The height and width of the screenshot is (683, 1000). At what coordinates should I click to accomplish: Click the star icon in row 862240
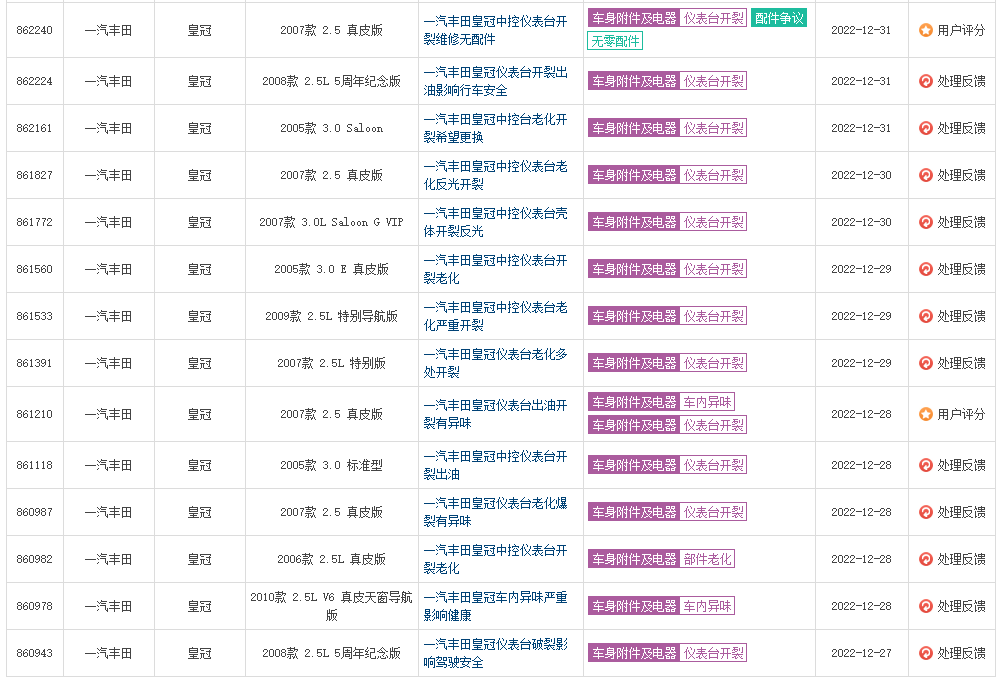tap(925, 30)
